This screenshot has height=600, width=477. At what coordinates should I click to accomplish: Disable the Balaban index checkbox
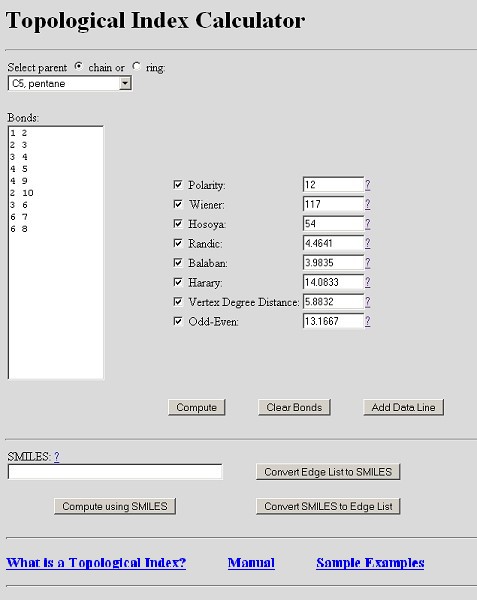(x=178, y=262)
